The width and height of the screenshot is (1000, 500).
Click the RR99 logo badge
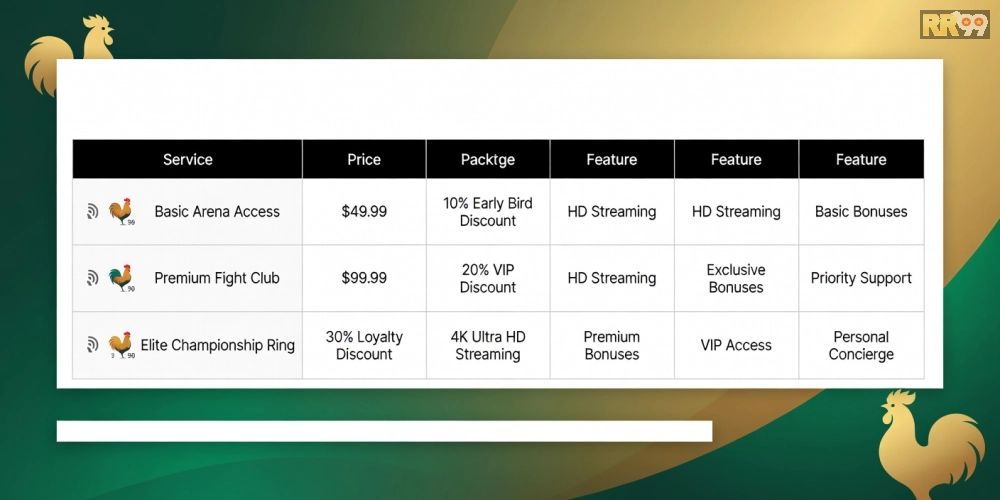click(954, 24)
